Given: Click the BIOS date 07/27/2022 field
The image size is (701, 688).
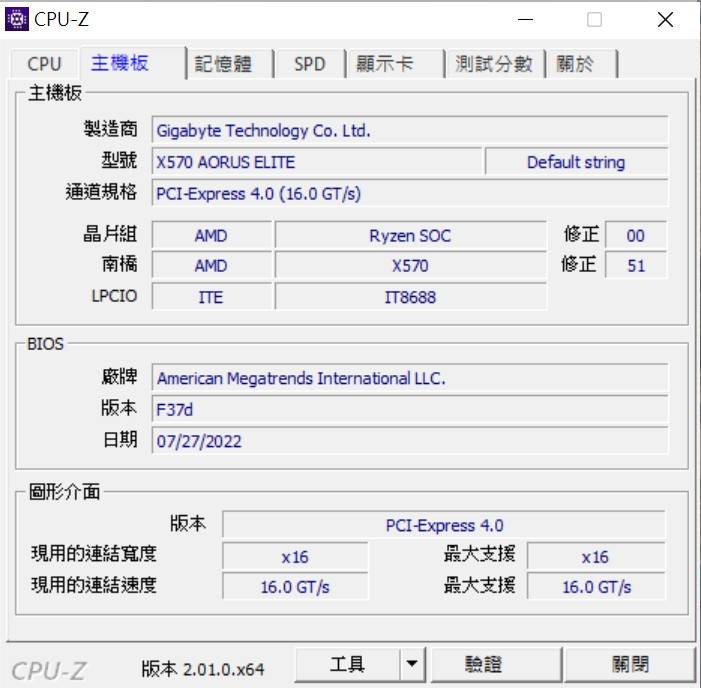Looking at the screenshot, I should point(410,441).
